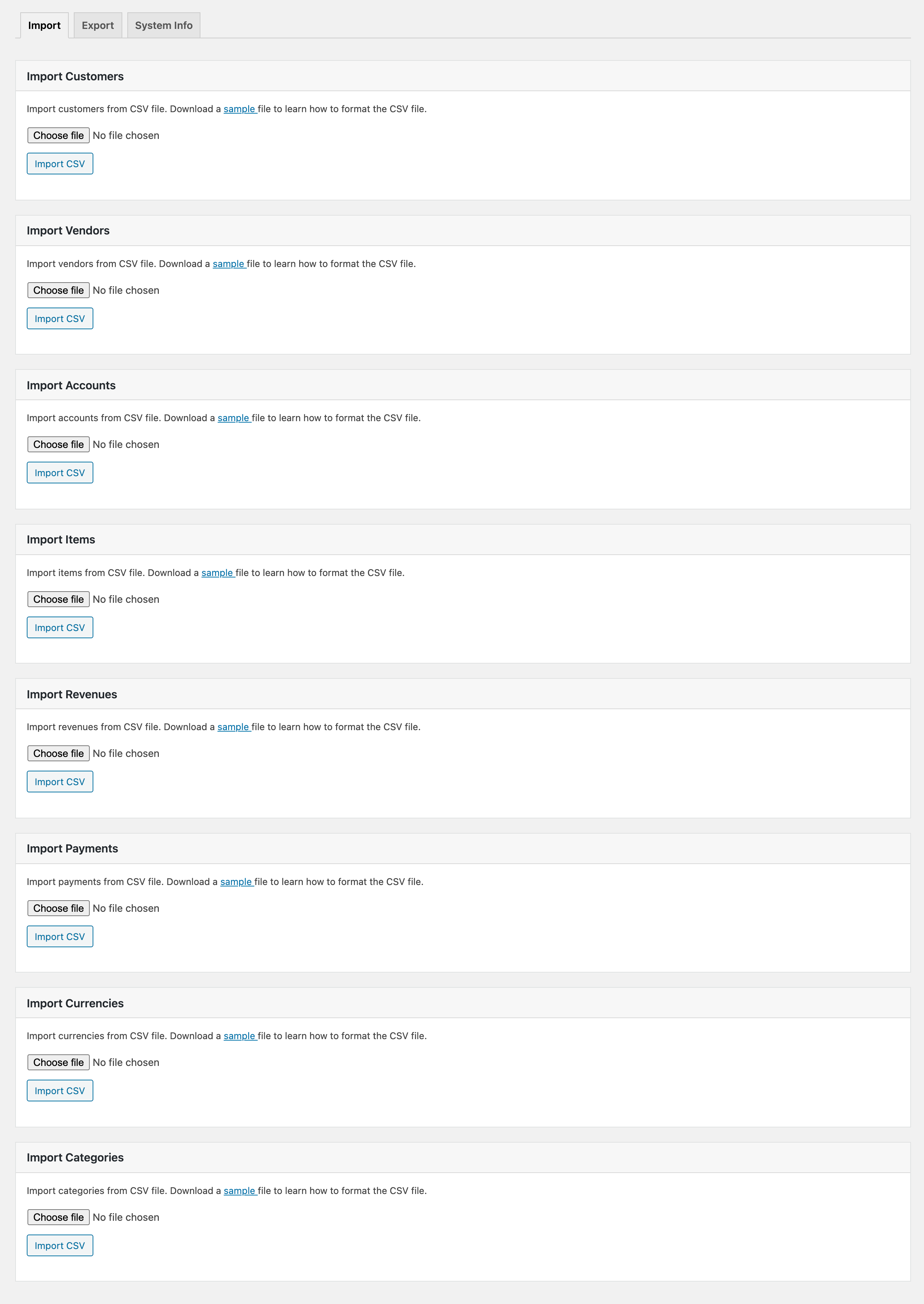This screenshot has width=924, height=1304.
Task: Choose a payments file to upload
Action: pyautogui.click(x=58, y=908)
